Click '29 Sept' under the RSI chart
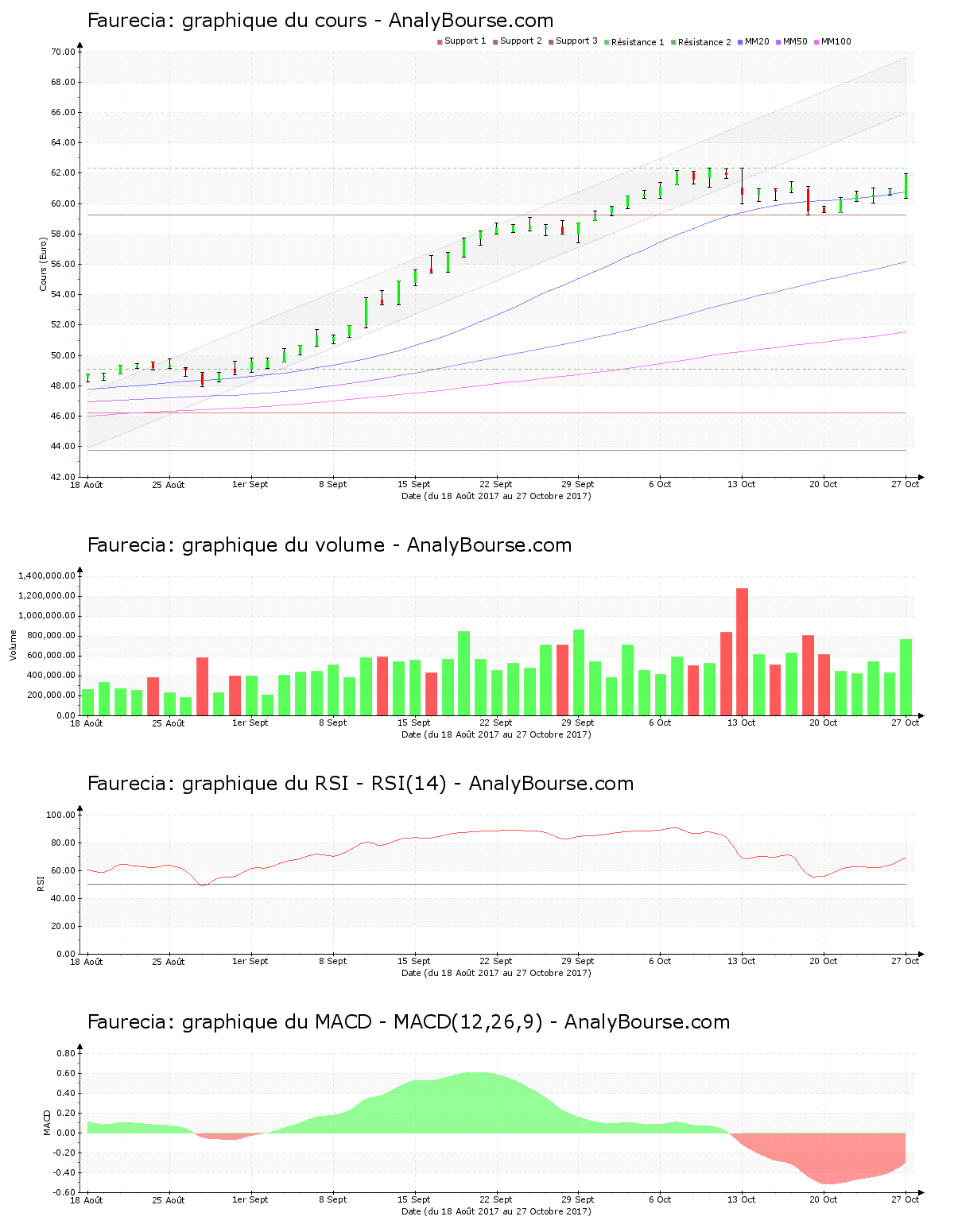This screenshot has width=954, height=1232. pos(578,961)
